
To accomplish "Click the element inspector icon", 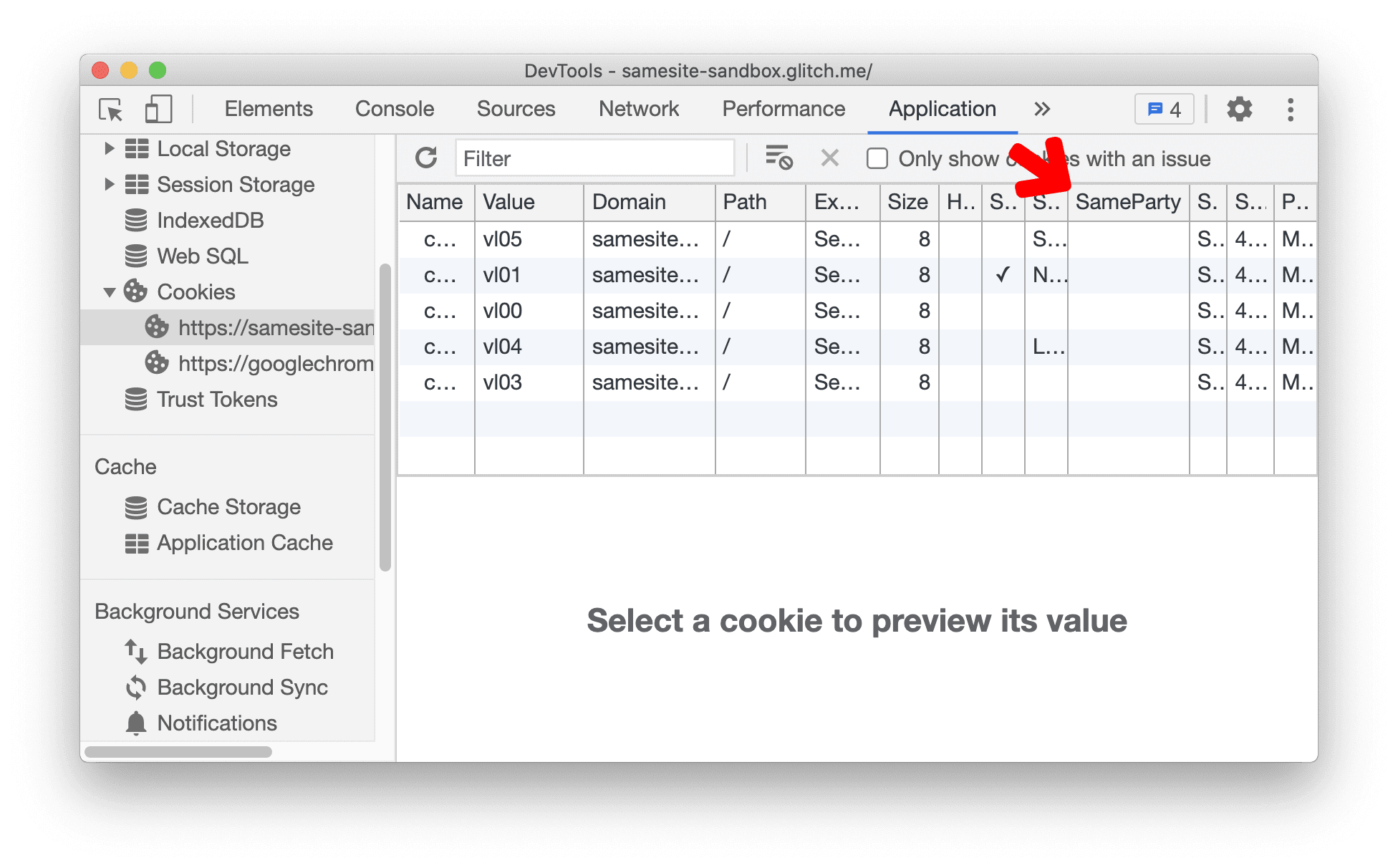I will click(x=109, y=108).
